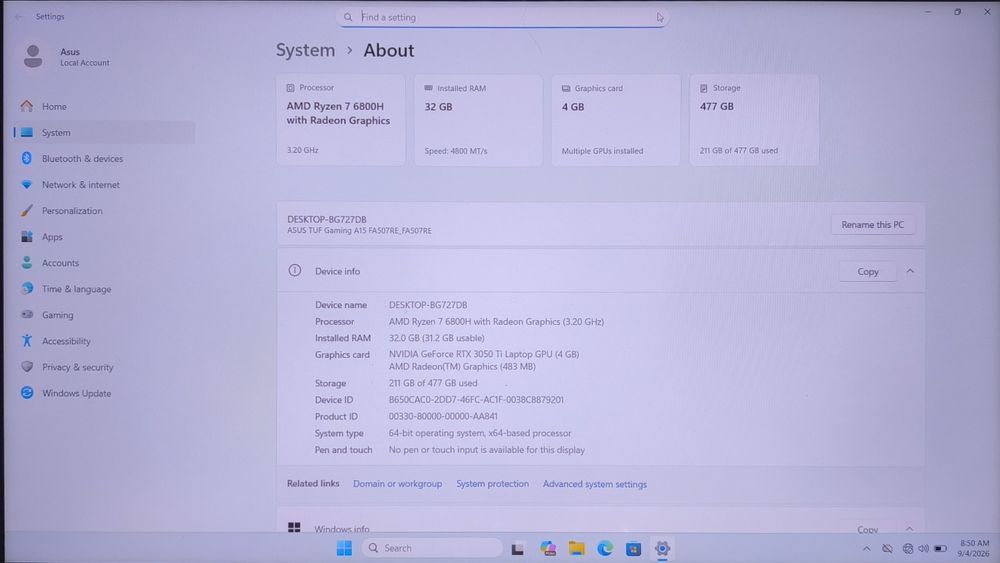The image size is (1000, 563).
Task: Click the Gaming controller icon
Action: point(27,314)
